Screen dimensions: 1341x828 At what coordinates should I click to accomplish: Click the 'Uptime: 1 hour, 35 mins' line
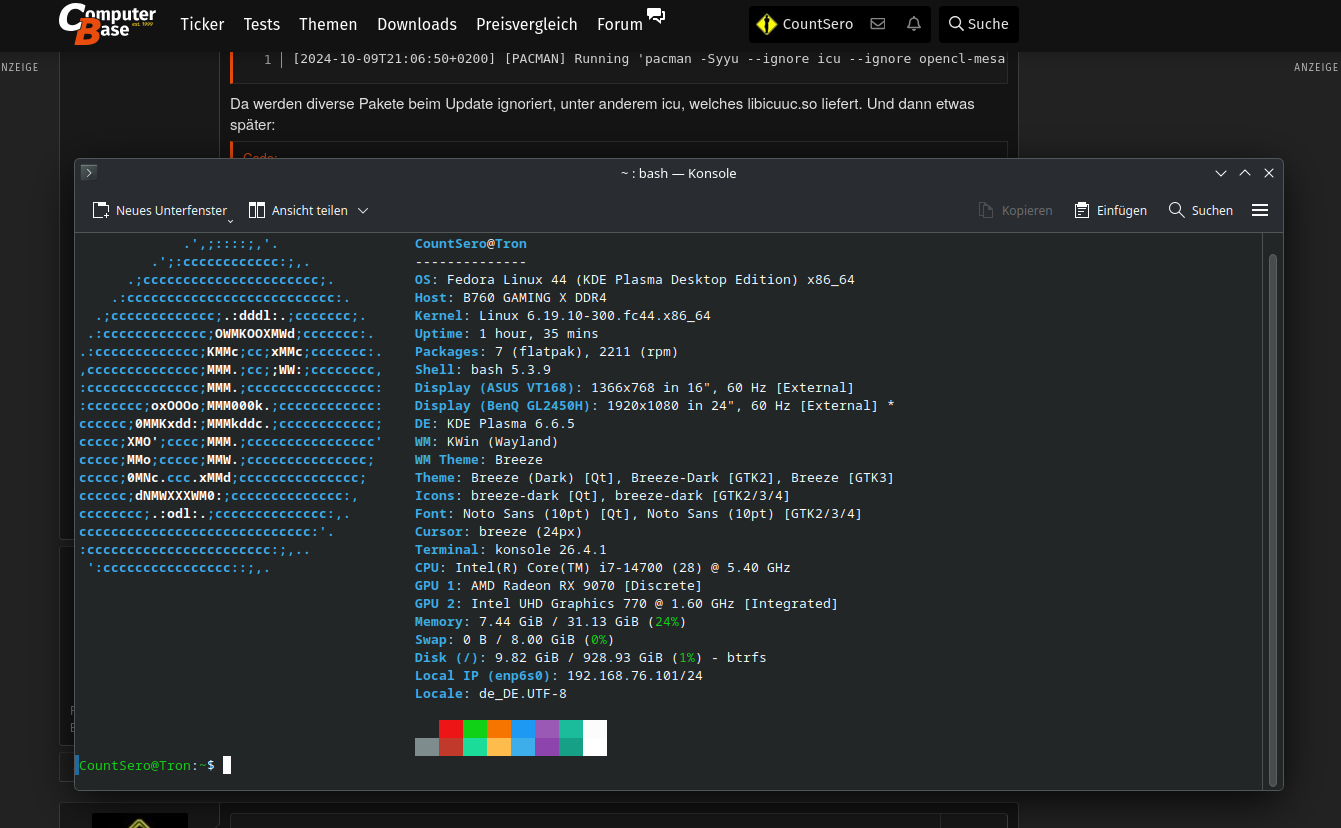(x=507, y=333)
